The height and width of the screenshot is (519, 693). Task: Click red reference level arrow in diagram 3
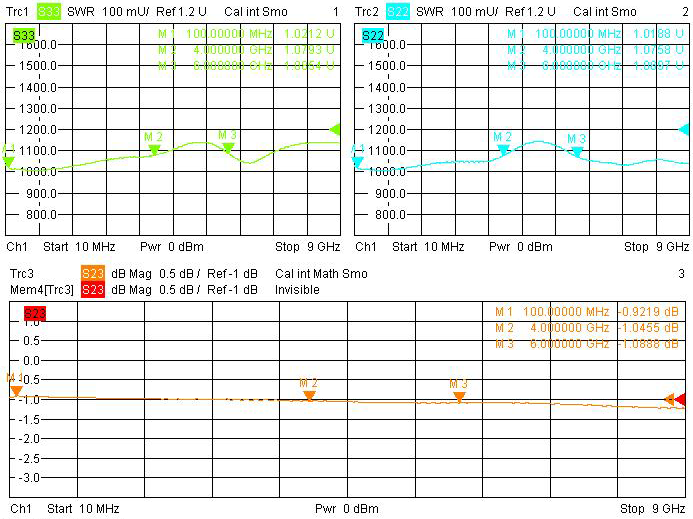coord(681,400)
